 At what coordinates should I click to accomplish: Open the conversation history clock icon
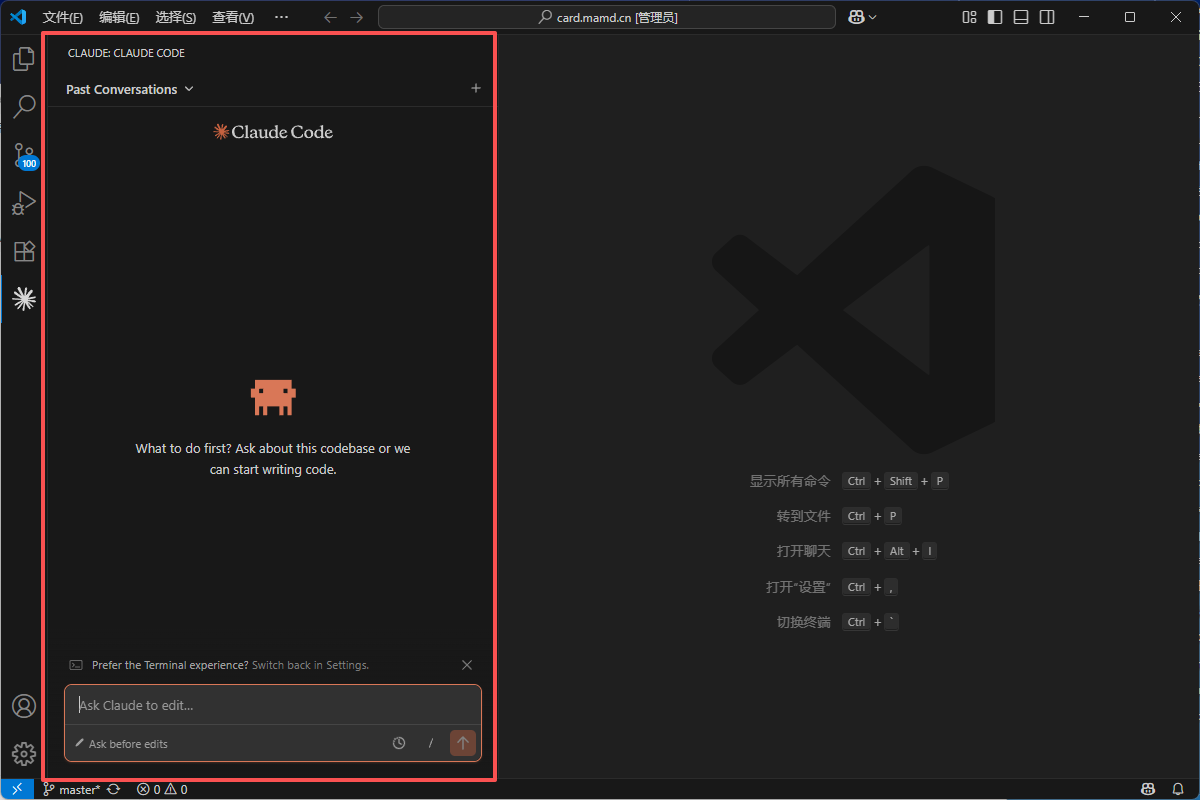click(399, 743)
